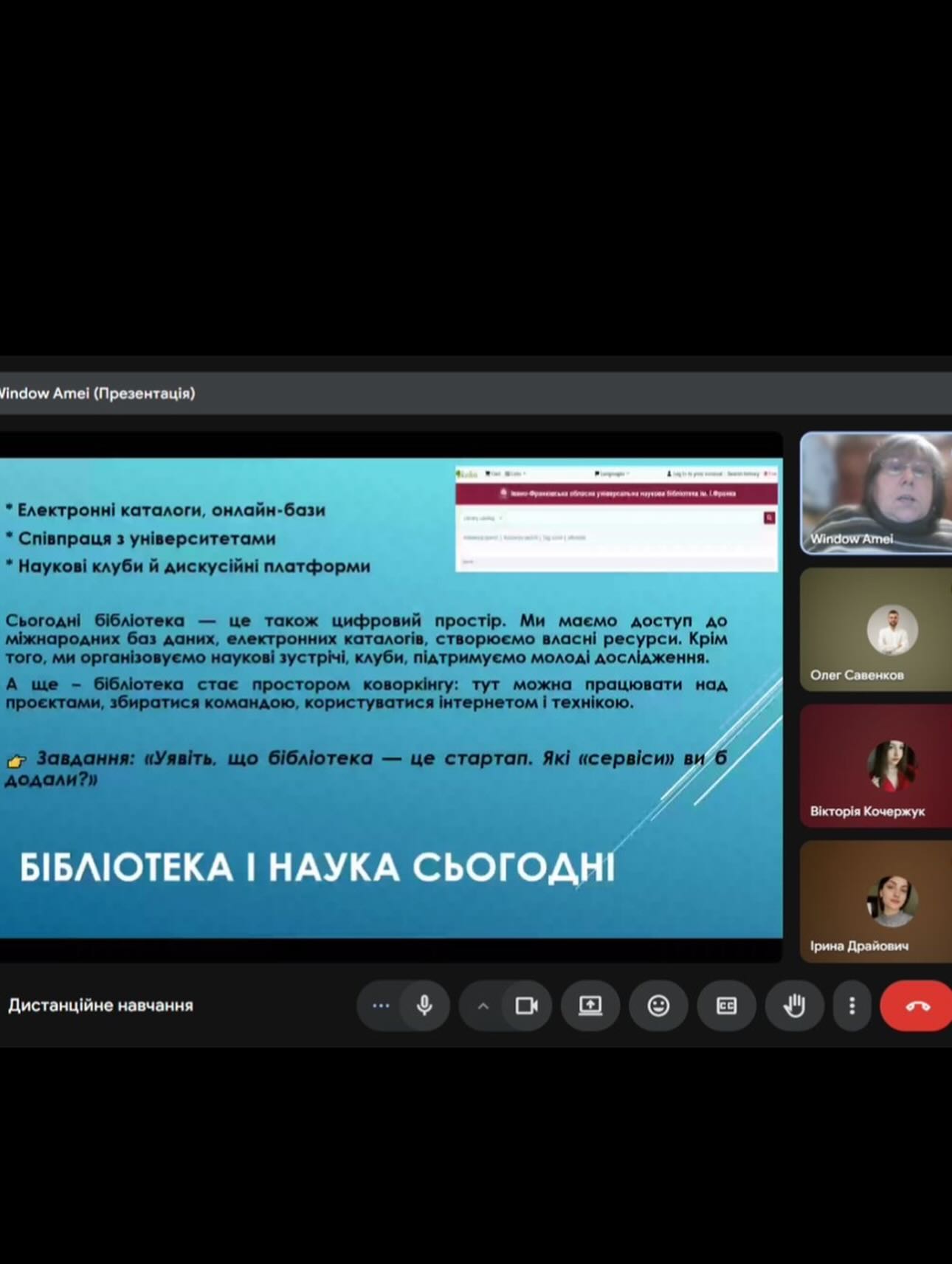Turn off the camera

point(526,1006)
